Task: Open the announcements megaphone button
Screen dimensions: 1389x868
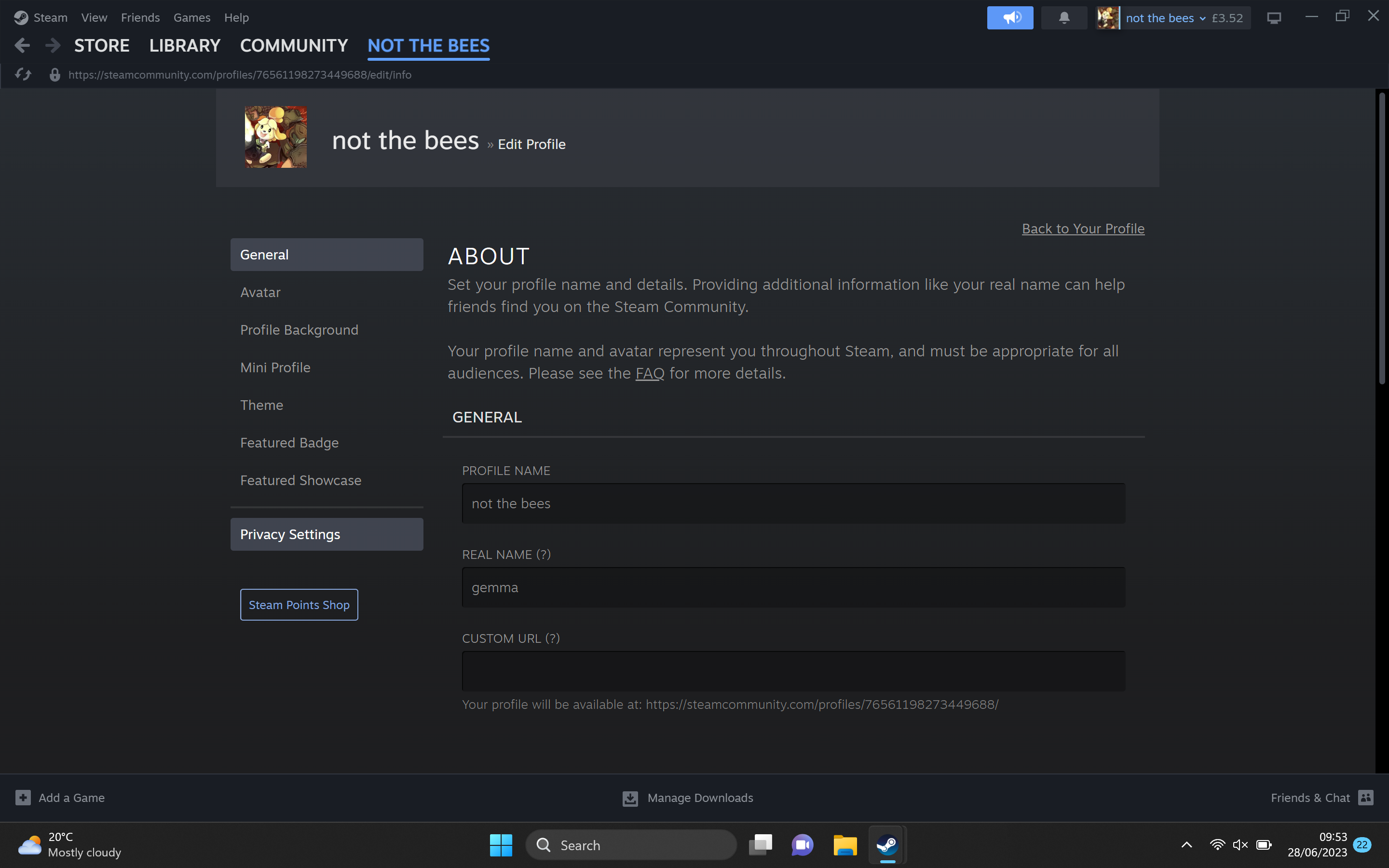Action: (x=1009, y=18)
